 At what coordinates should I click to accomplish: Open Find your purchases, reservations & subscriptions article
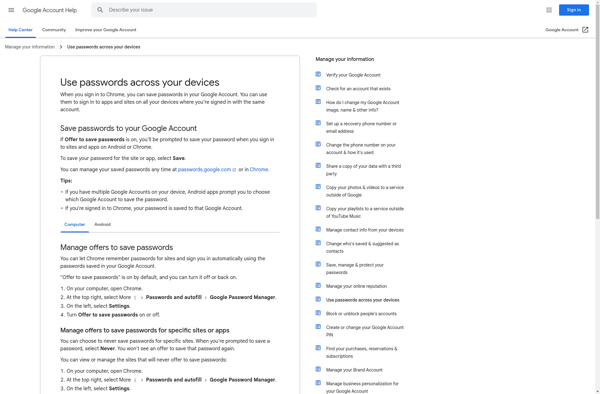click(362, 352)
